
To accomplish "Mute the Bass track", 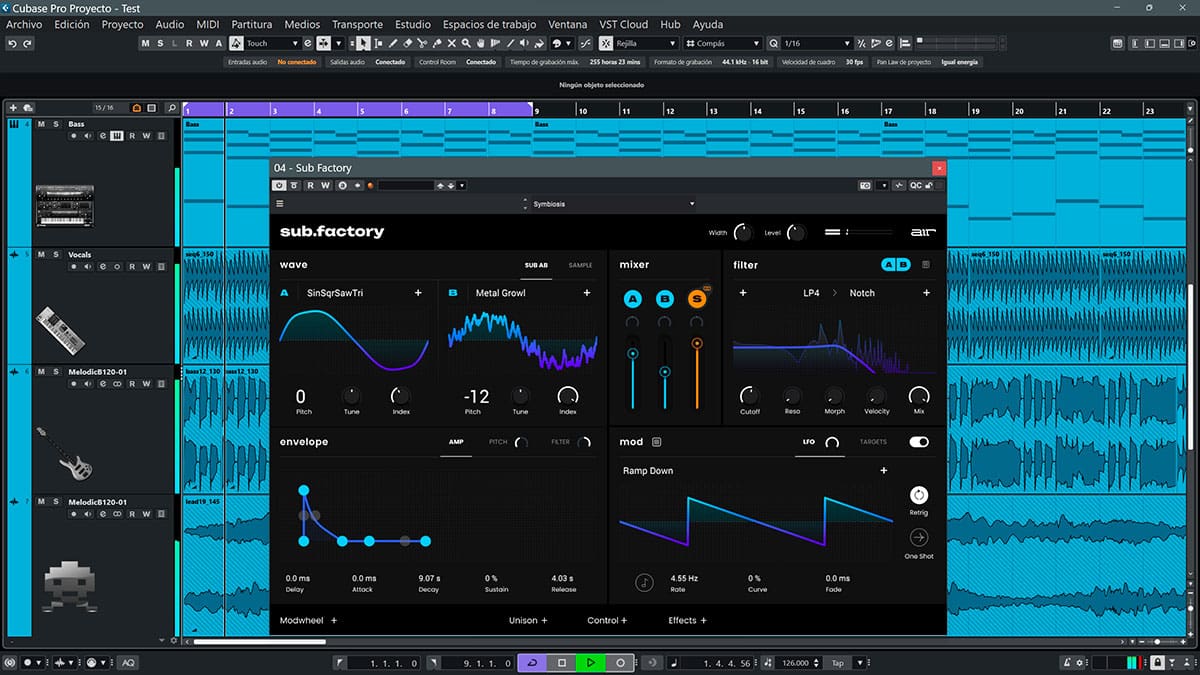I will click(x=42, y=124).
